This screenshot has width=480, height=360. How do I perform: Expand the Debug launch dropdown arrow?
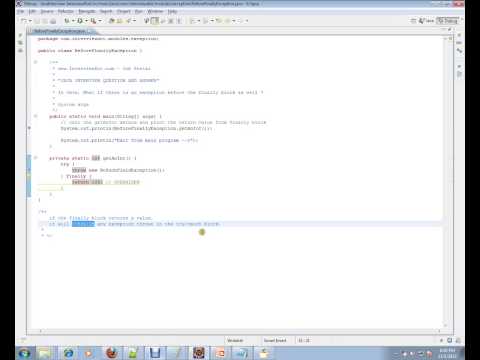tap(73, 21)
